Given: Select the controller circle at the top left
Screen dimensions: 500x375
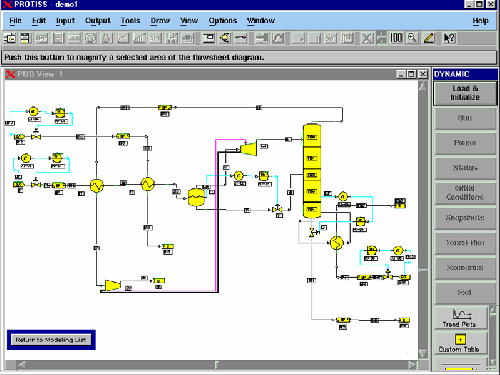Looking at the screenshot, I should (33, 111).
